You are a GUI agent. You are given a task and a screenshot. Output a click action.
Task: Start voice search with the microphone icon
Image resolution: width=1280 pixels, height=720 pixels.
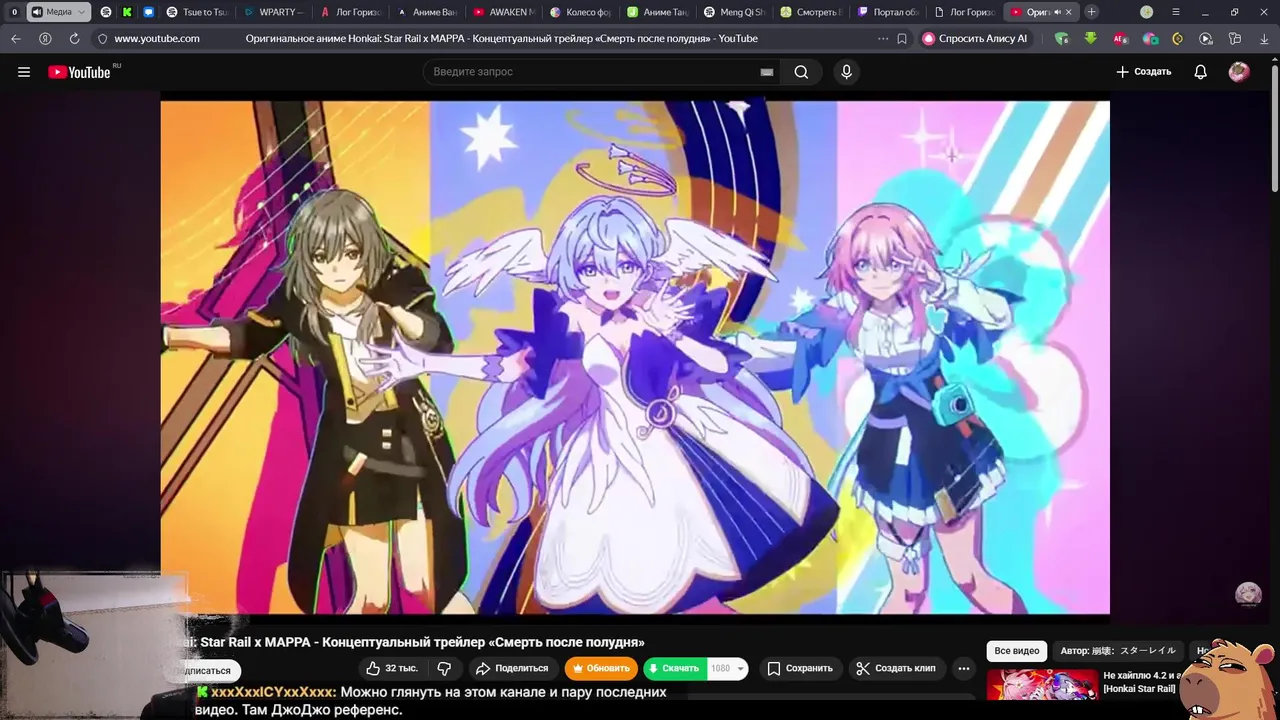846,72
